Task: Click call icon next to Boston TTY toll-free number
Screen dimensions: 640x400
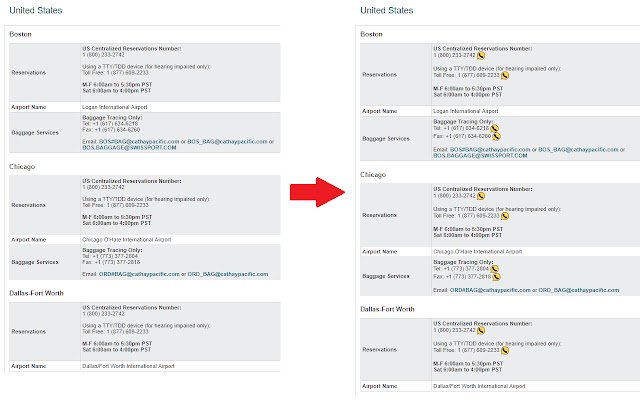Action: pos(505,76)
